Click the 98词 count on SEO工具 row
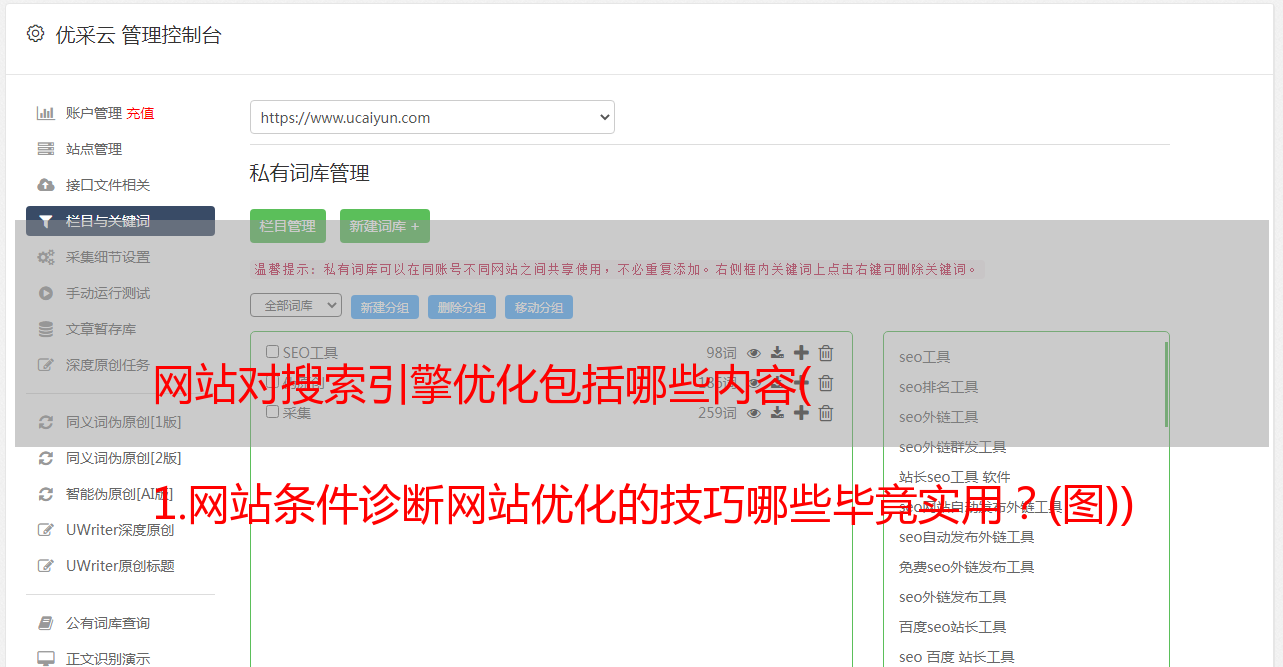 (x=721, y=353)
